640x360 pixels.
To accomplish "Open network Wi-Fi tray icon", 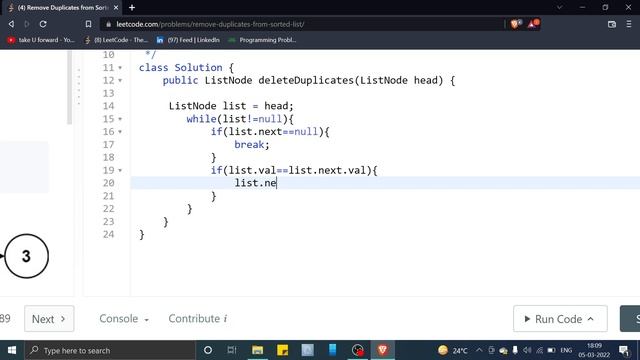I will click(x=540, y=350).
